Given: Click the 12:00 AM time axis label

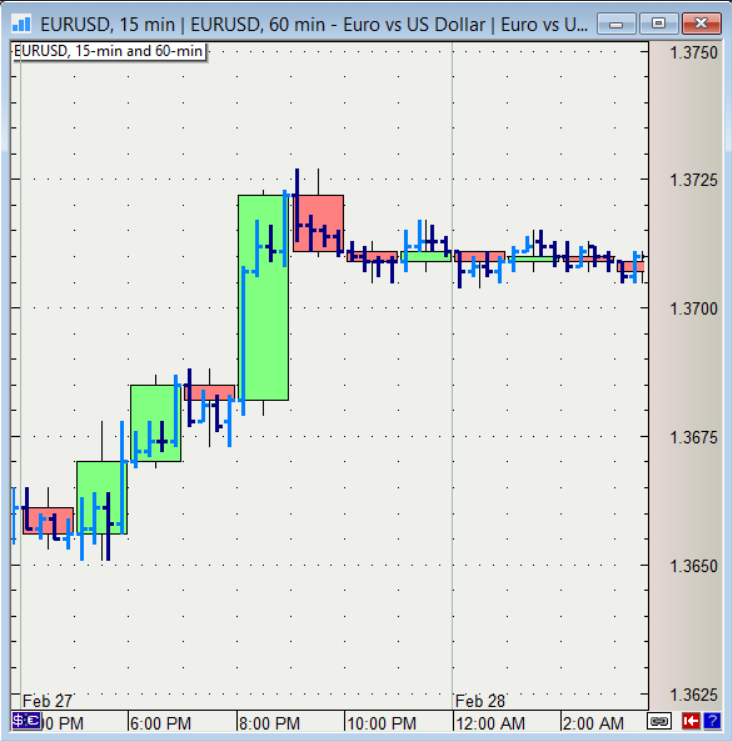Looking at the screenshot, I should (490, 724).
